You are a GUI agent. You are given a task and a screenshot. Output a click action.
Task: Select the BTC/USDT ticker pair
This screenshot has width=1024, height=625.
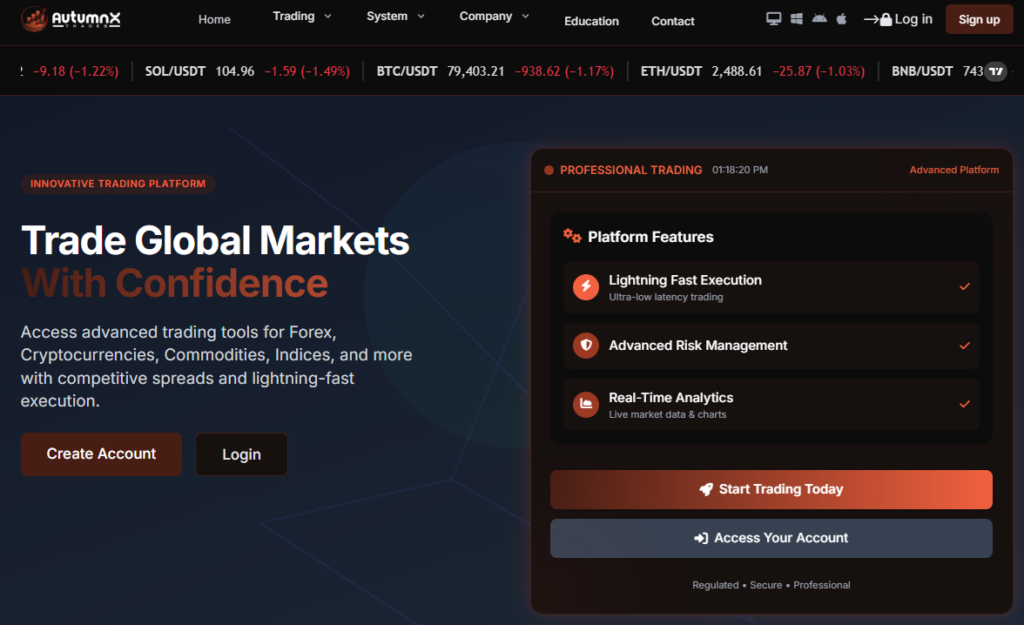(407, 71)
